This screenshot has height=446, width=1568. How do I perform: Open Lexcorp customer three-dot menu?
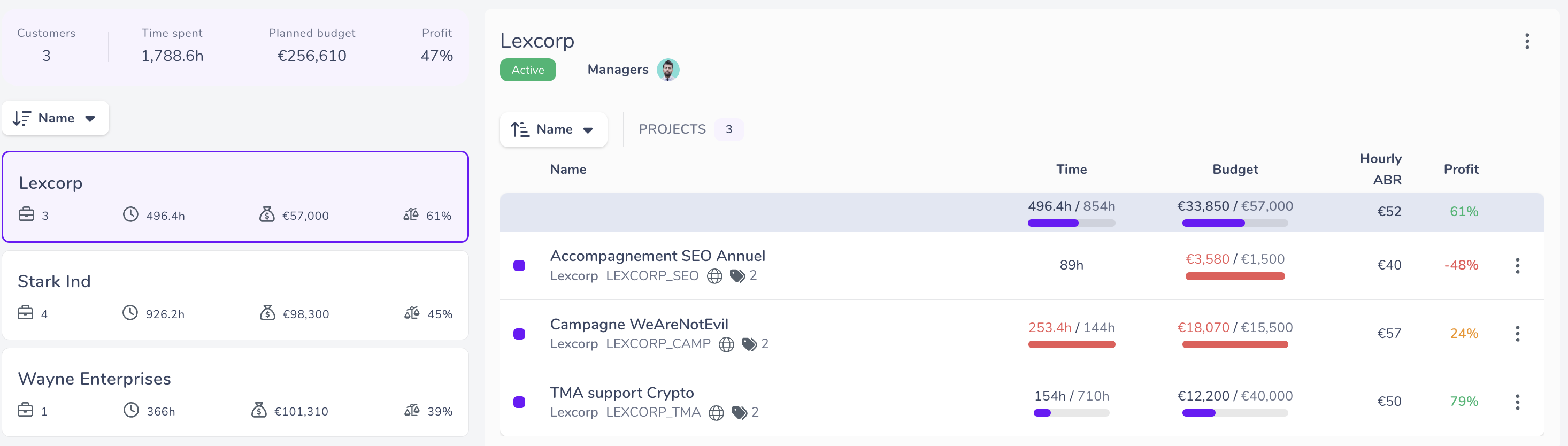point(1527,41)
